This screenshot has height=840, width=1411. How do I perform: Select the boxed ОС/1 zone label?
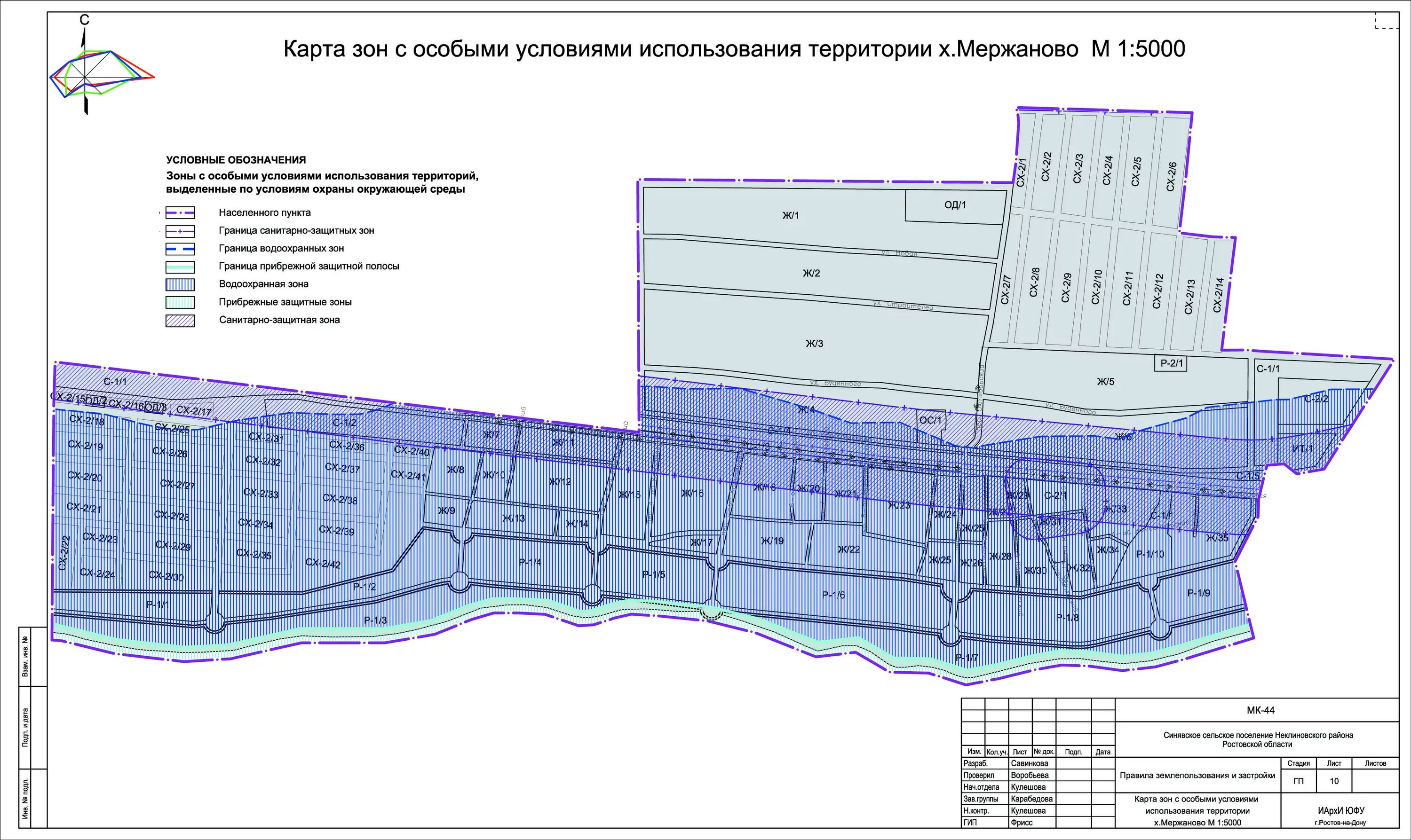[930, 420]
